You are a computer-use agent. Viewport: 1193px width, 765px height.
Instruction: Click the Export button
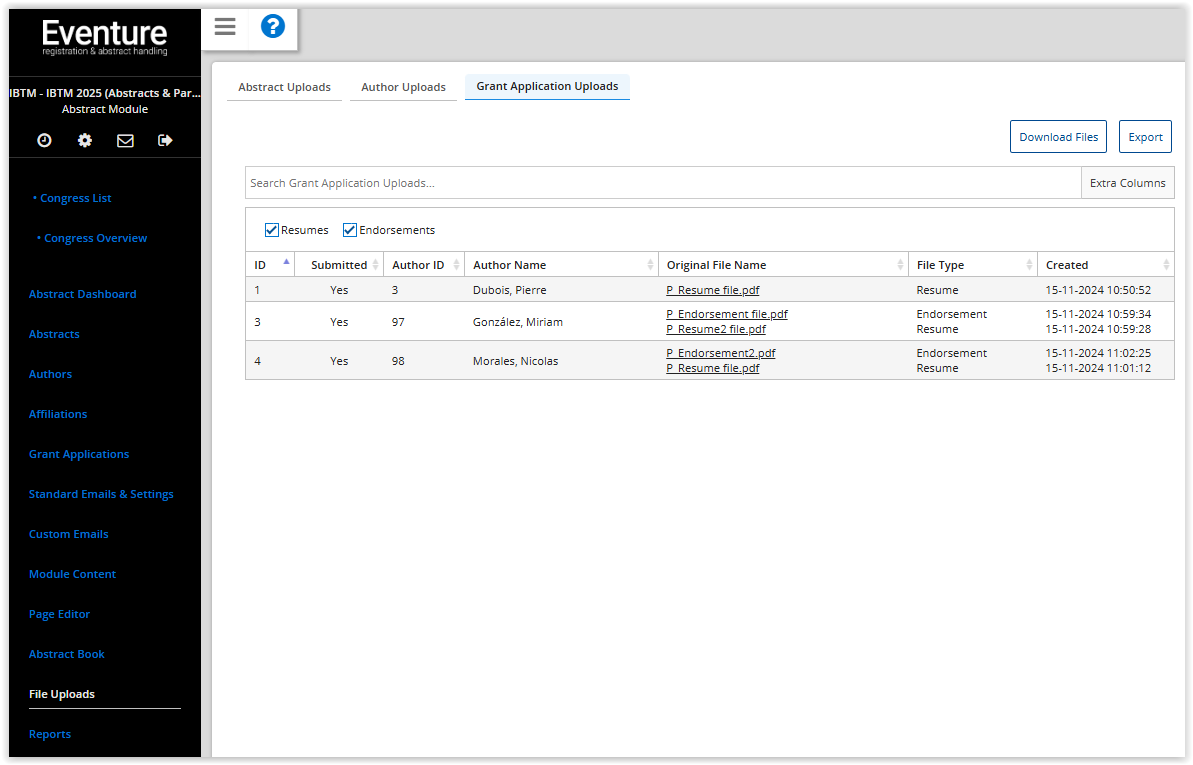[1145, 137]
